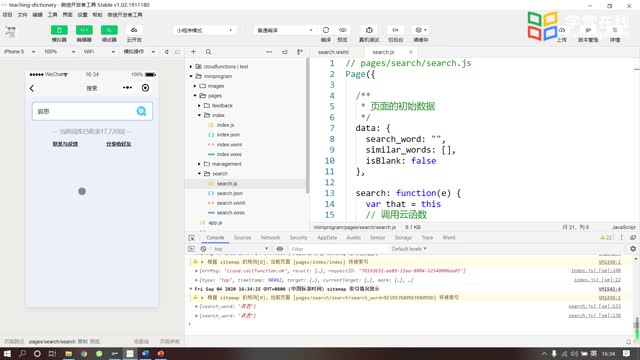Open the Details icon
This screenshot has width=640, height=360.
click(x=615, y=30)
